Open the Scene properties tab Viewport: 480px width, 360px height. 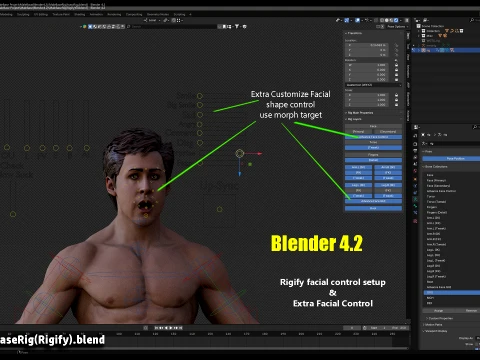pos(415,164)
